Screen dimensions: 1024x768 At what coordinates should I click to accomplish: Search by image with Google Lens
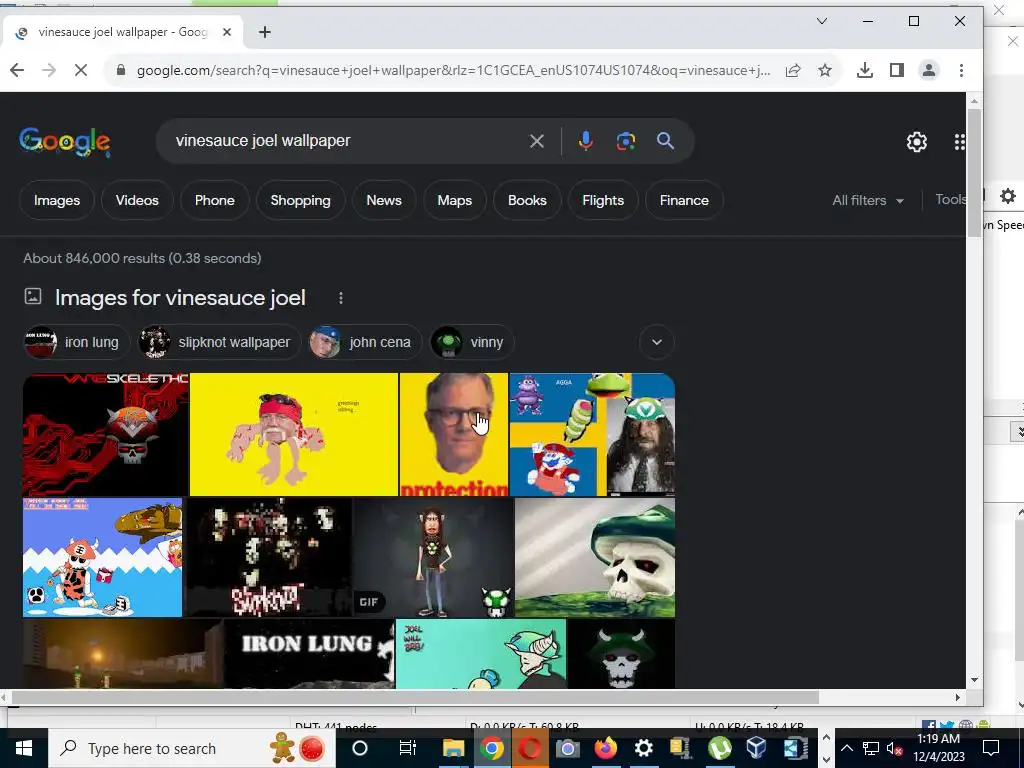pos(626,141)
